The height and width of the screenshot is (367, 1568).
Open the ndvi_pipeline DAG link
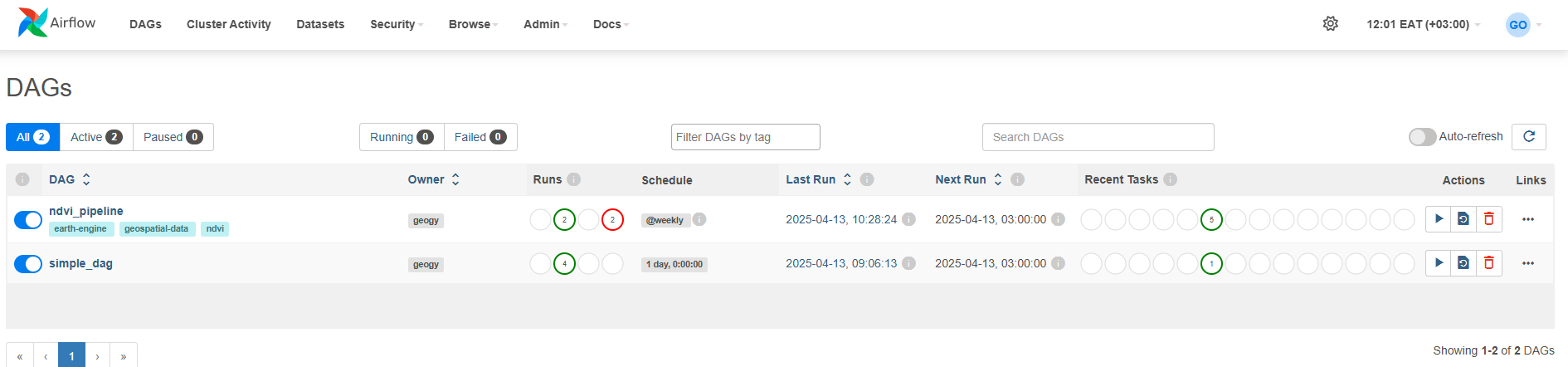[86, 211]
